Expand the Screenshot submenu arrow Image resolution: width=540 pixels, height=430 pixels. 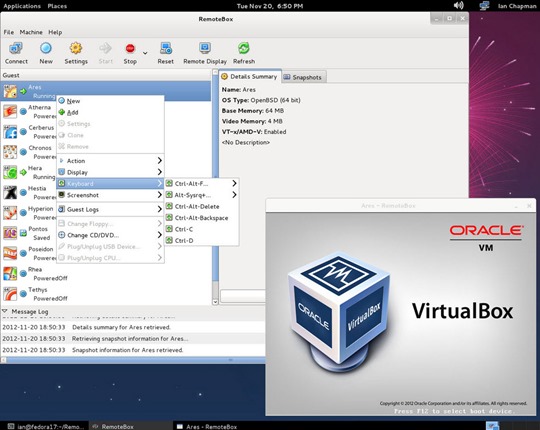[159, 195]
